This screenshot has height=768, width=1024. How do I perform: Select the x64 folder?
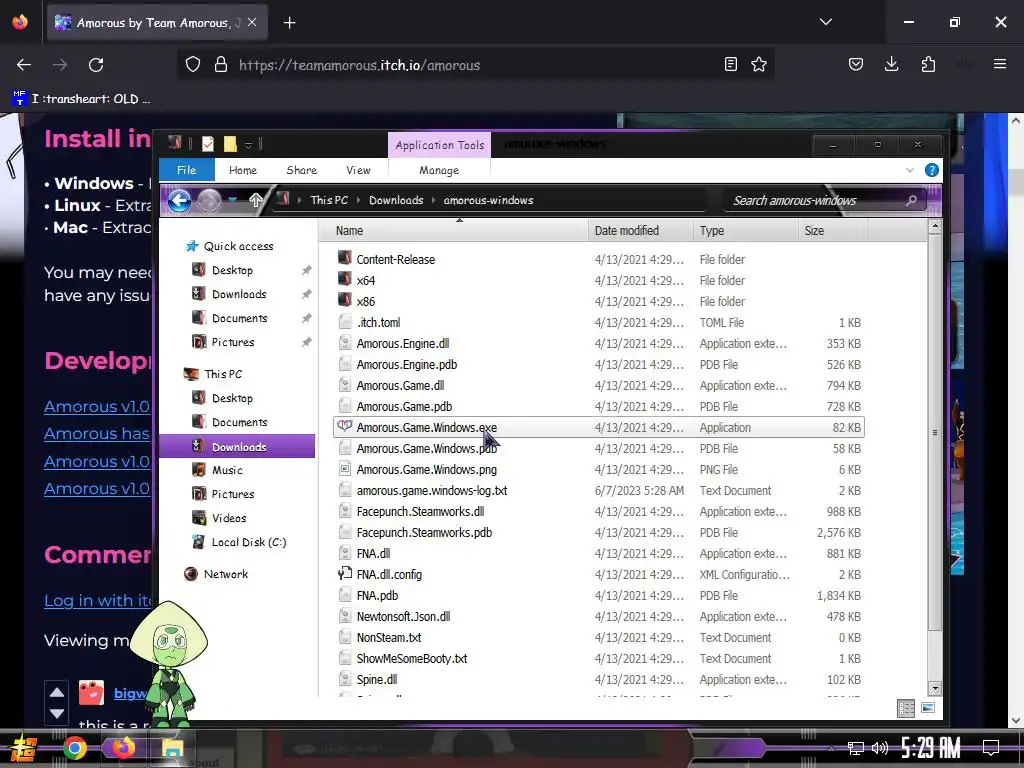coord(366,281)
